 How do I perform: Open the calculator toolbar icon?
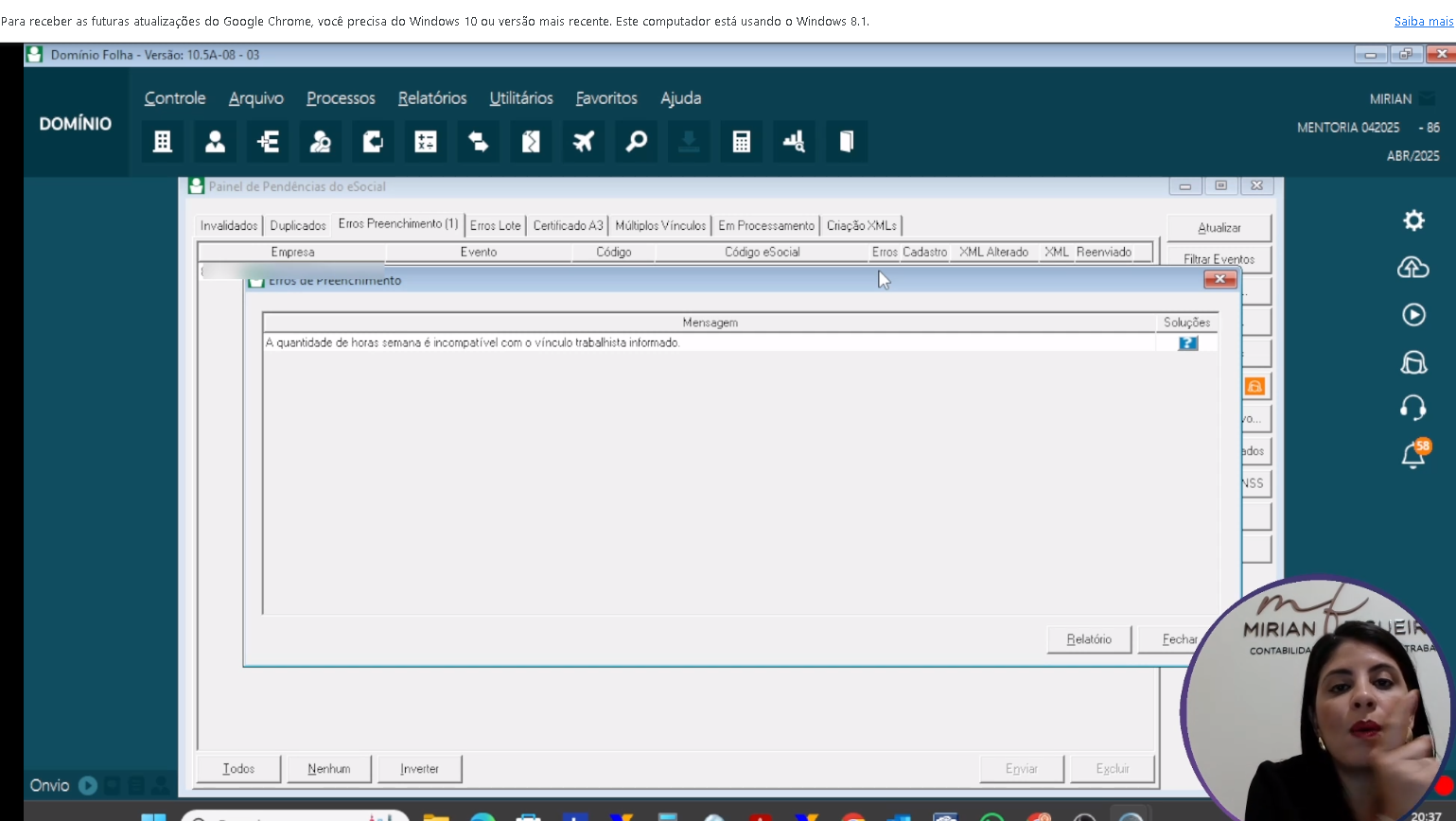(x=742, y=142)
